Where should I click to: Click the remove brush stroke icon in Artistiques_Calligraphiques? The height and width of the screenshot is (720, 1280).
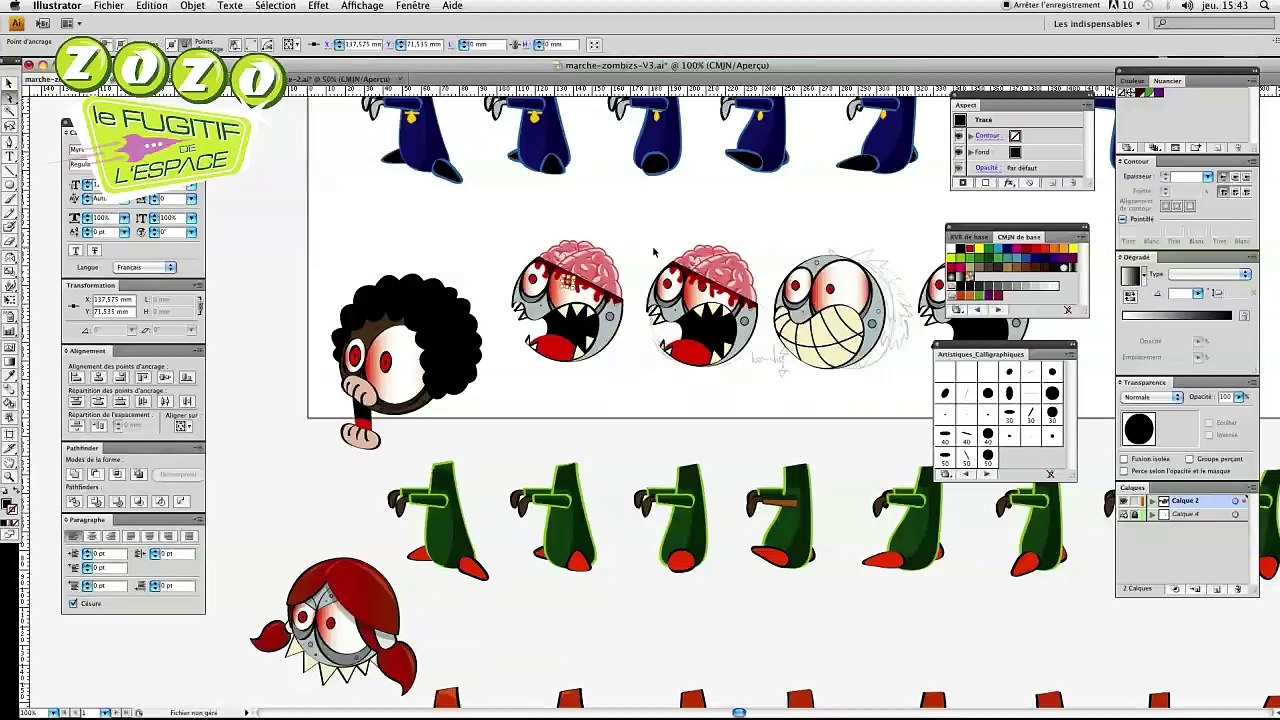click(1050, 474)
